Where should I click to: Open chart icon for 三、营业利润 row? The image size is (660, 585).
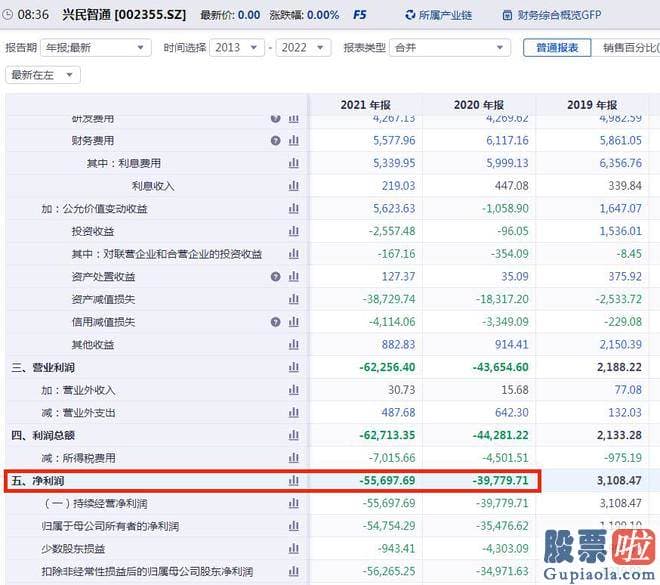(294, 368)
